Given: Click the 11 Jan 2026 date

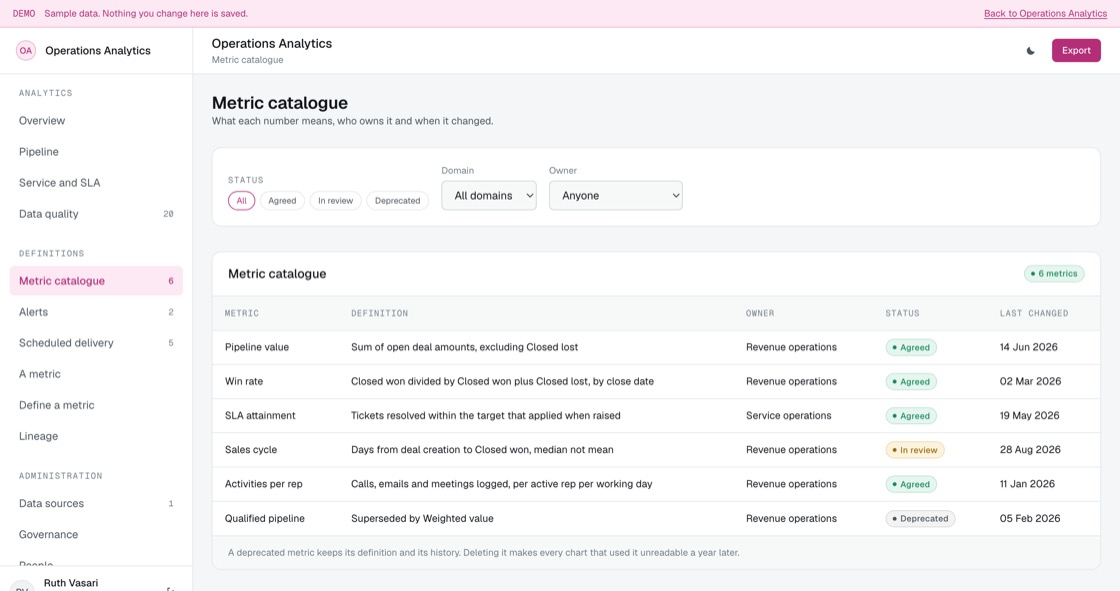Looking at the screenshot, I should (1027, 485).
